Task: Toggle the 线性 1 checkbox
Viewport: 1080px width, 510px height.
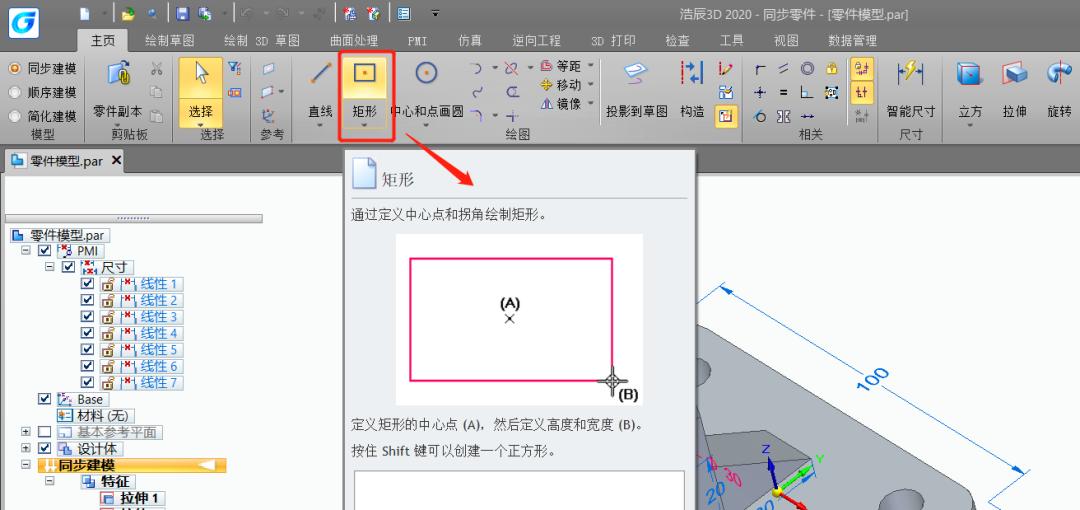Action: pos(87,283)
